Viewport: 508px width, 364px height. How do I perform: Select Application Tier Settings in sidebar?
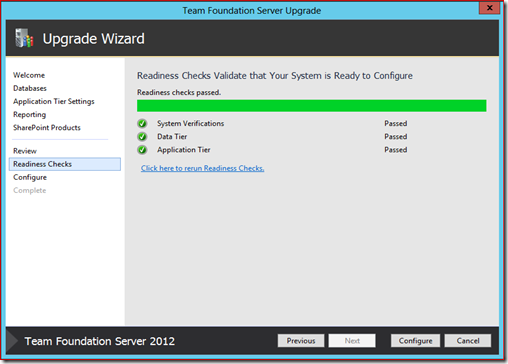click(x=54, y=101)
